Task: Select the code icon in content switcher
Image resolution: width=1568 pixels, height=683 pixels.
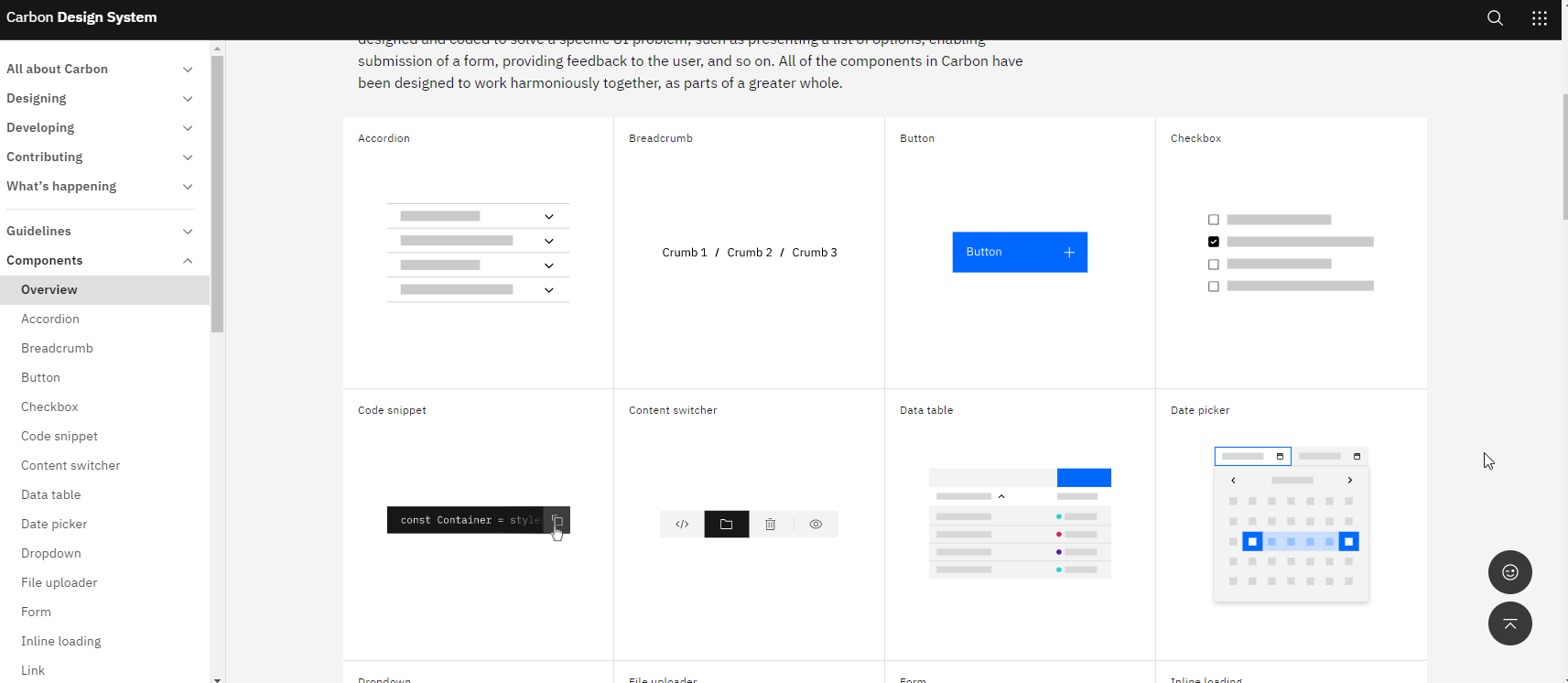Action: (682, 525)
